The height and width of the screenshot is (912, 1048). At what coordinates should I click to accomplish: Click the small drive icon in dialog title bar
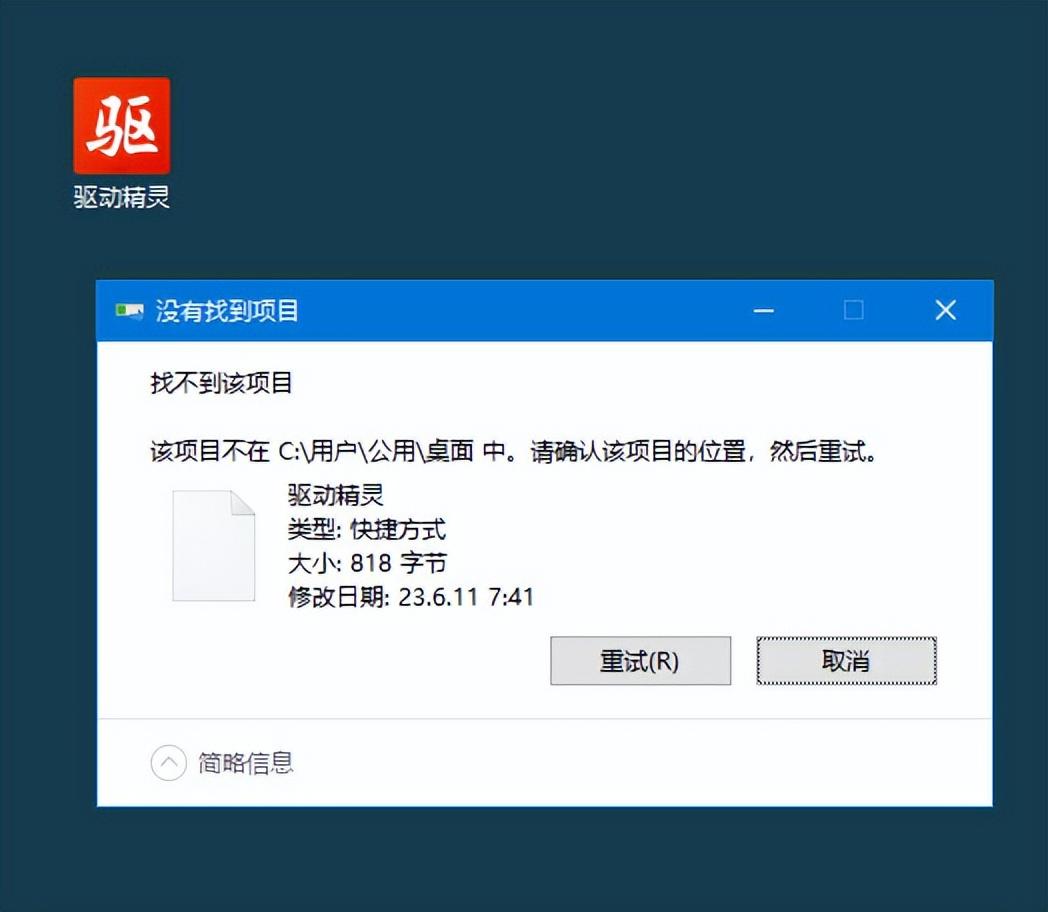129,311
